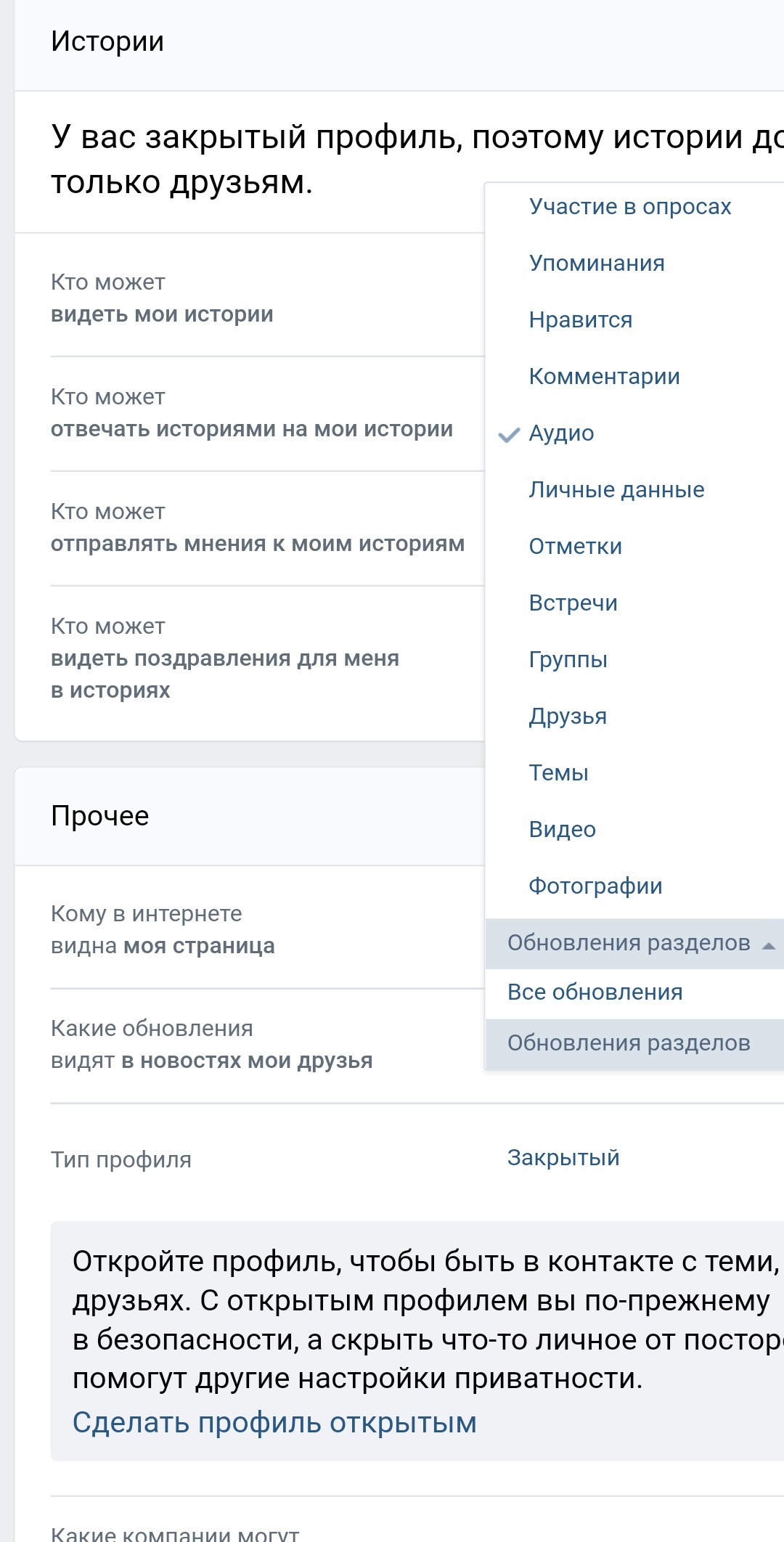Select the Фотографии option
This screenshot has height=1542, width=784.
595,886
